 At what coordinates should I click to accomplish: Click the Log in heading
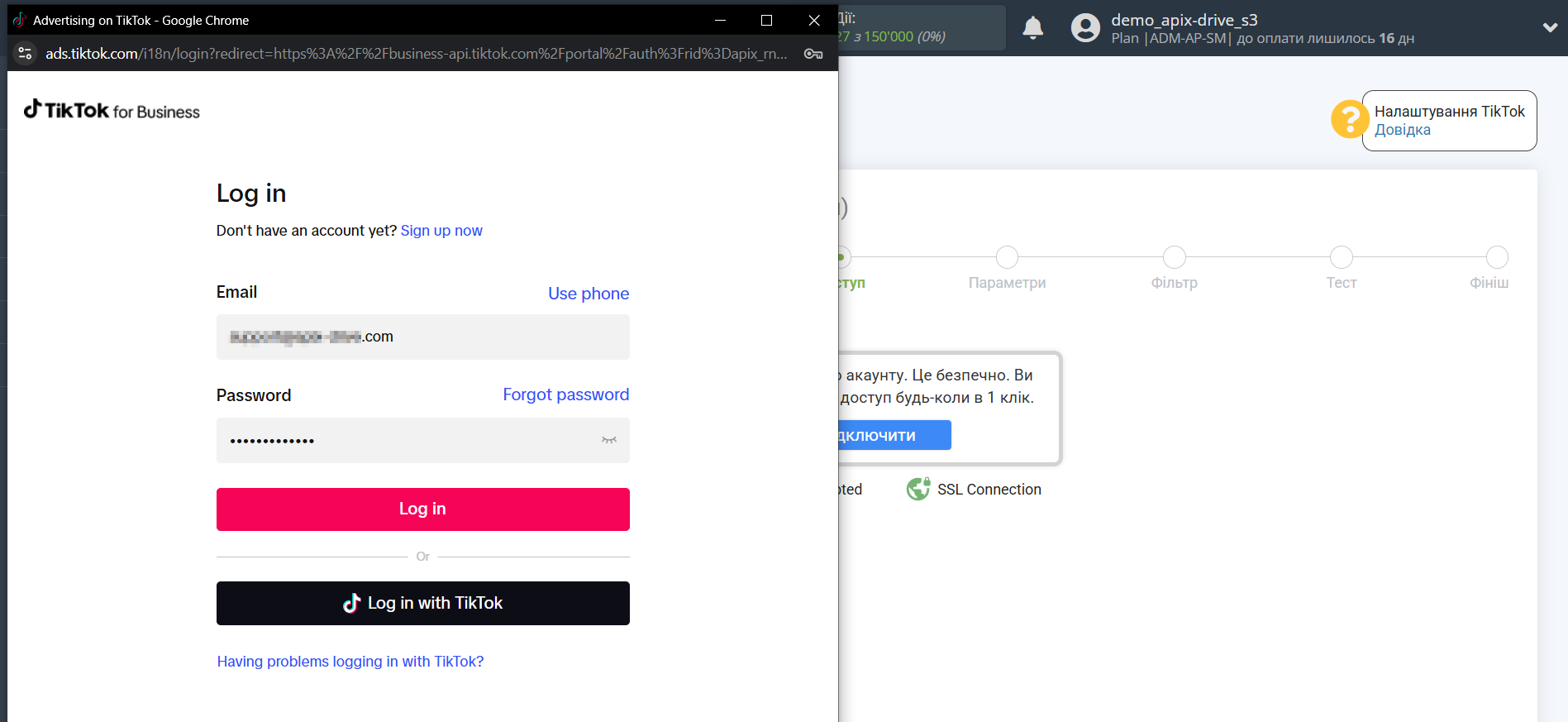tap(251, 194)
